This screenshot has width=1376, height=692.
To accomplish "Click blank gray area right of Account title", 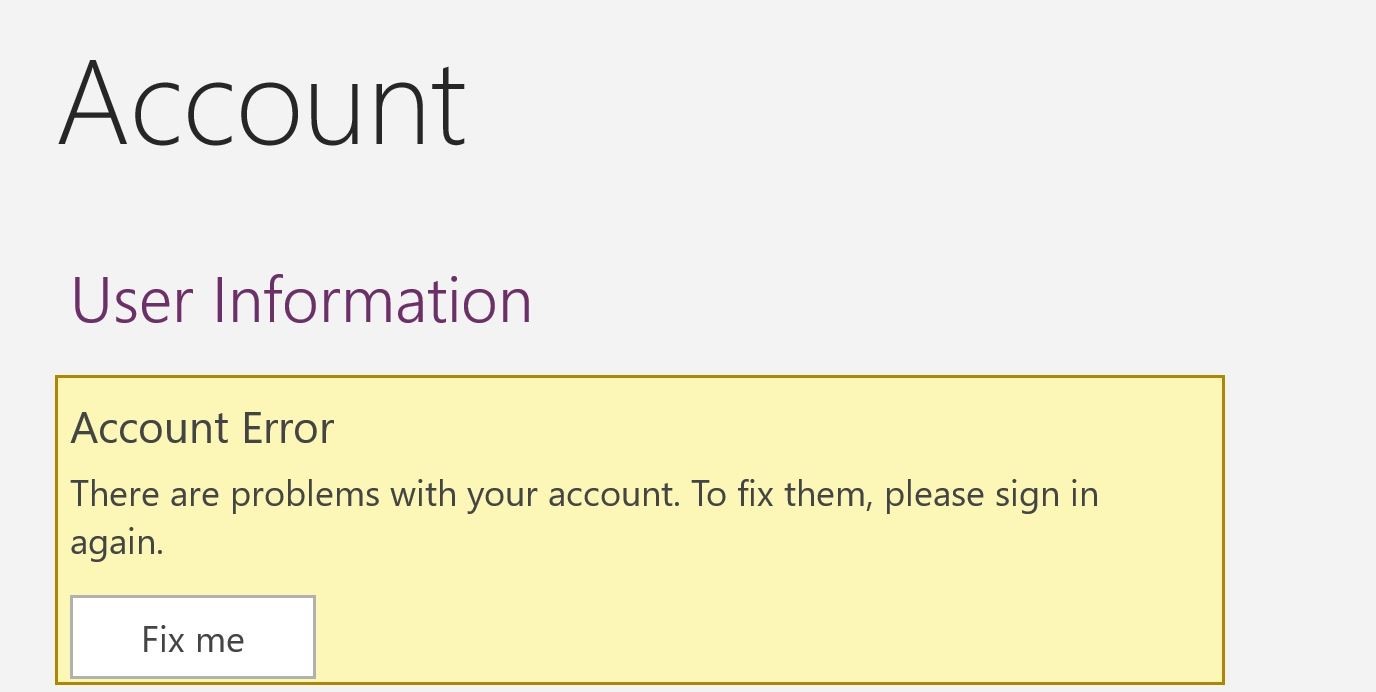I will [900, 104].
